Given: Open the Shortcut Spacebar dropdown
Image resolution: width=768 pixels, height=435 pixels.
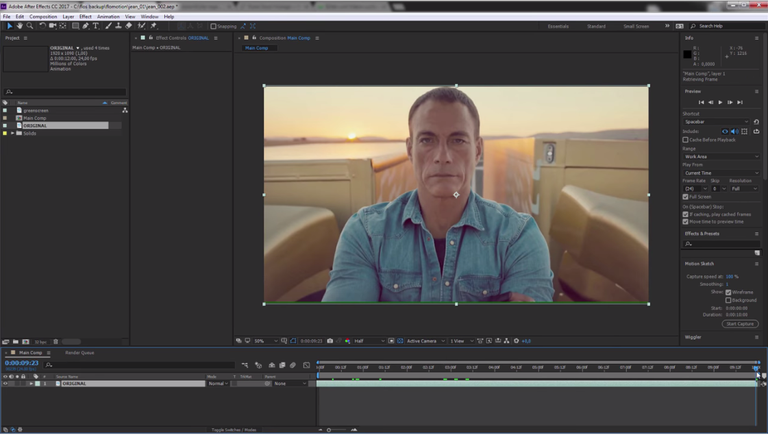Looking at the screenshot, I should tap(716, 122).
